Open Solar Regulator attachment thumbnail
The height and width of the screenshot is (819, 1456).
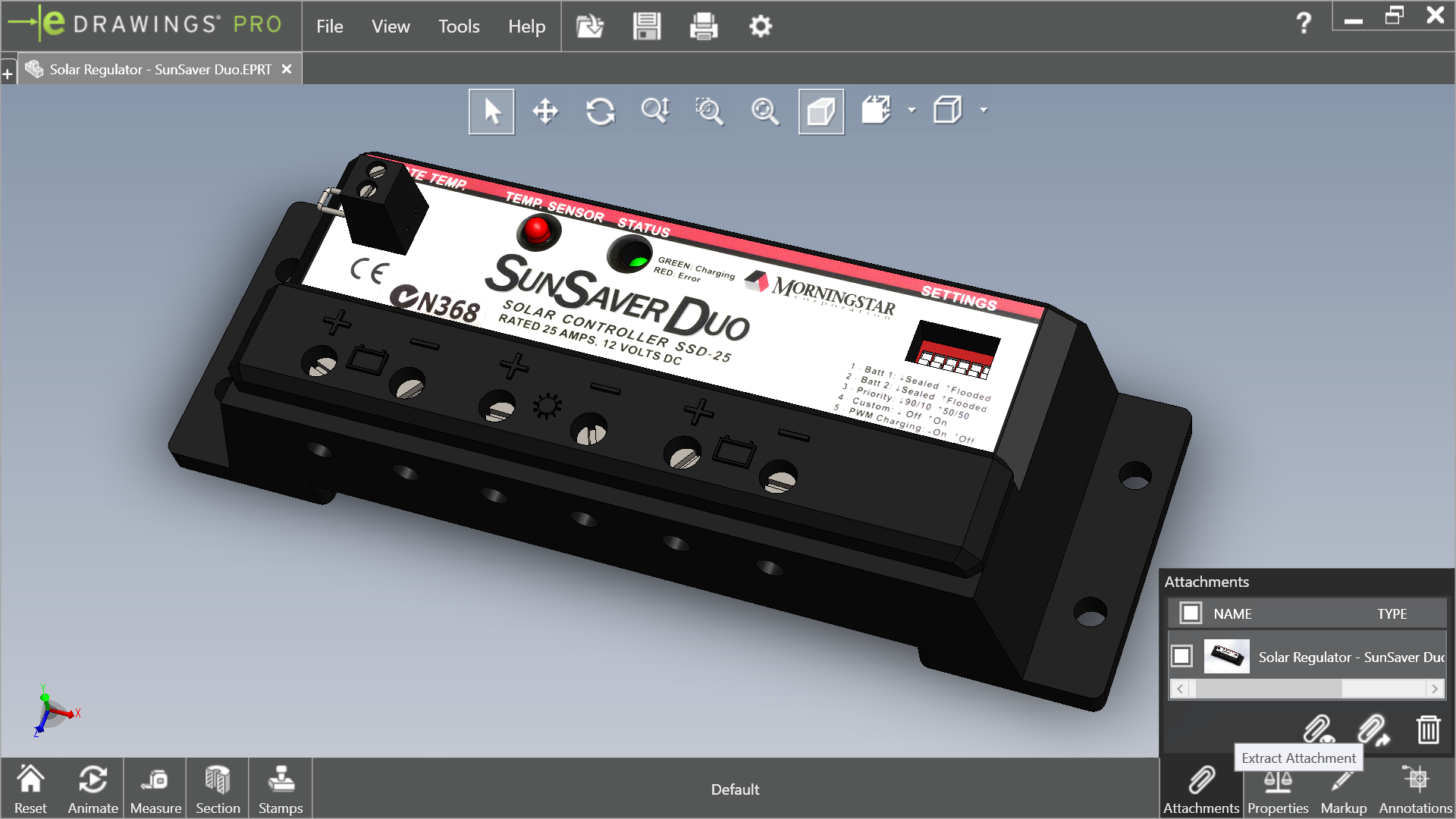pyautogui.click(x=1226, y=656)
